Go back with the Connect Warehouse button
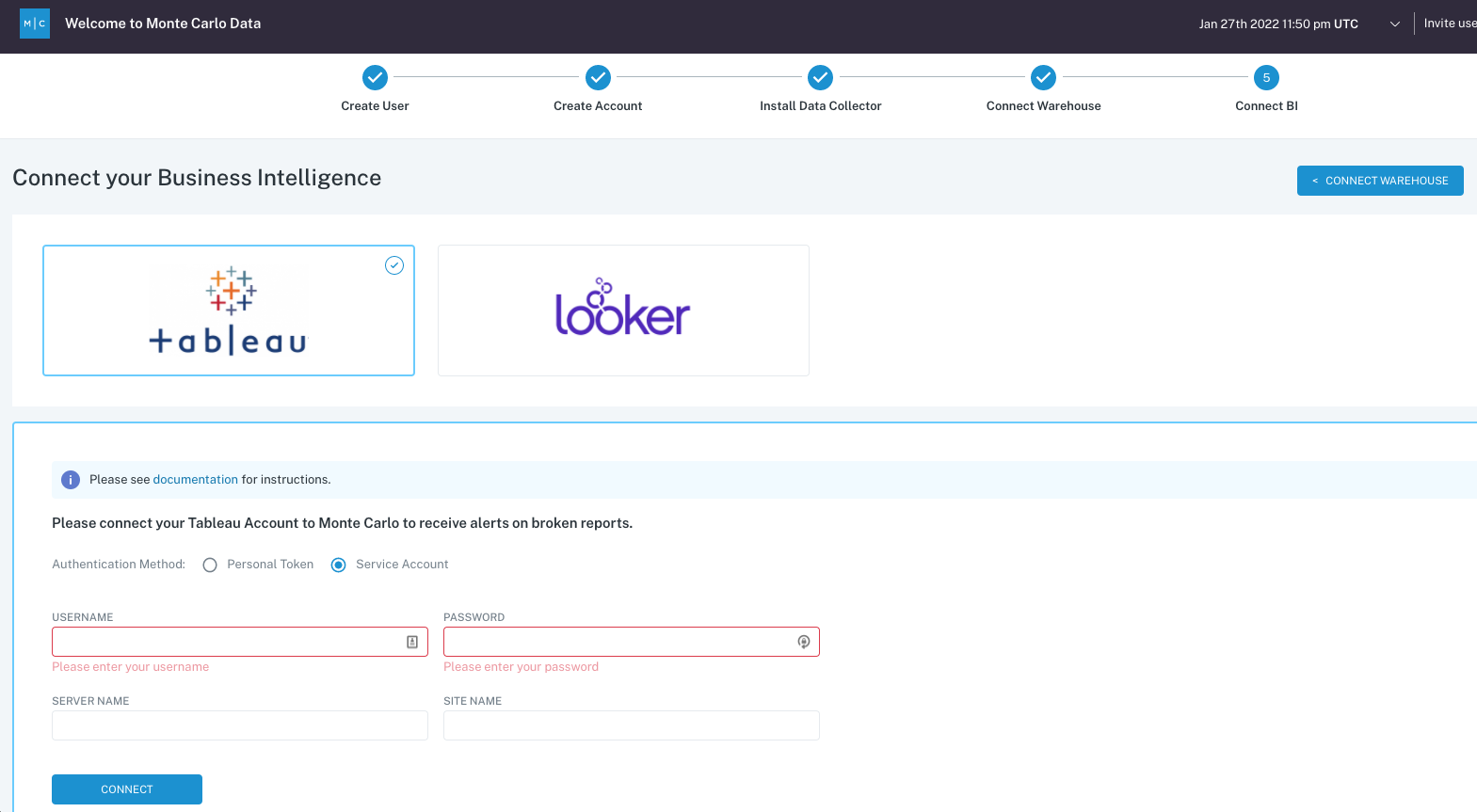Screen dimensions: 1477x812 tap(1380, 181)
